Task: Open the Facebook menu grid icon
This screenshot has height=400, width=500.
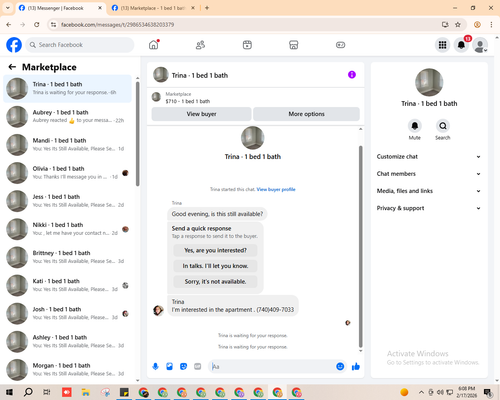Action: (442, 45)
